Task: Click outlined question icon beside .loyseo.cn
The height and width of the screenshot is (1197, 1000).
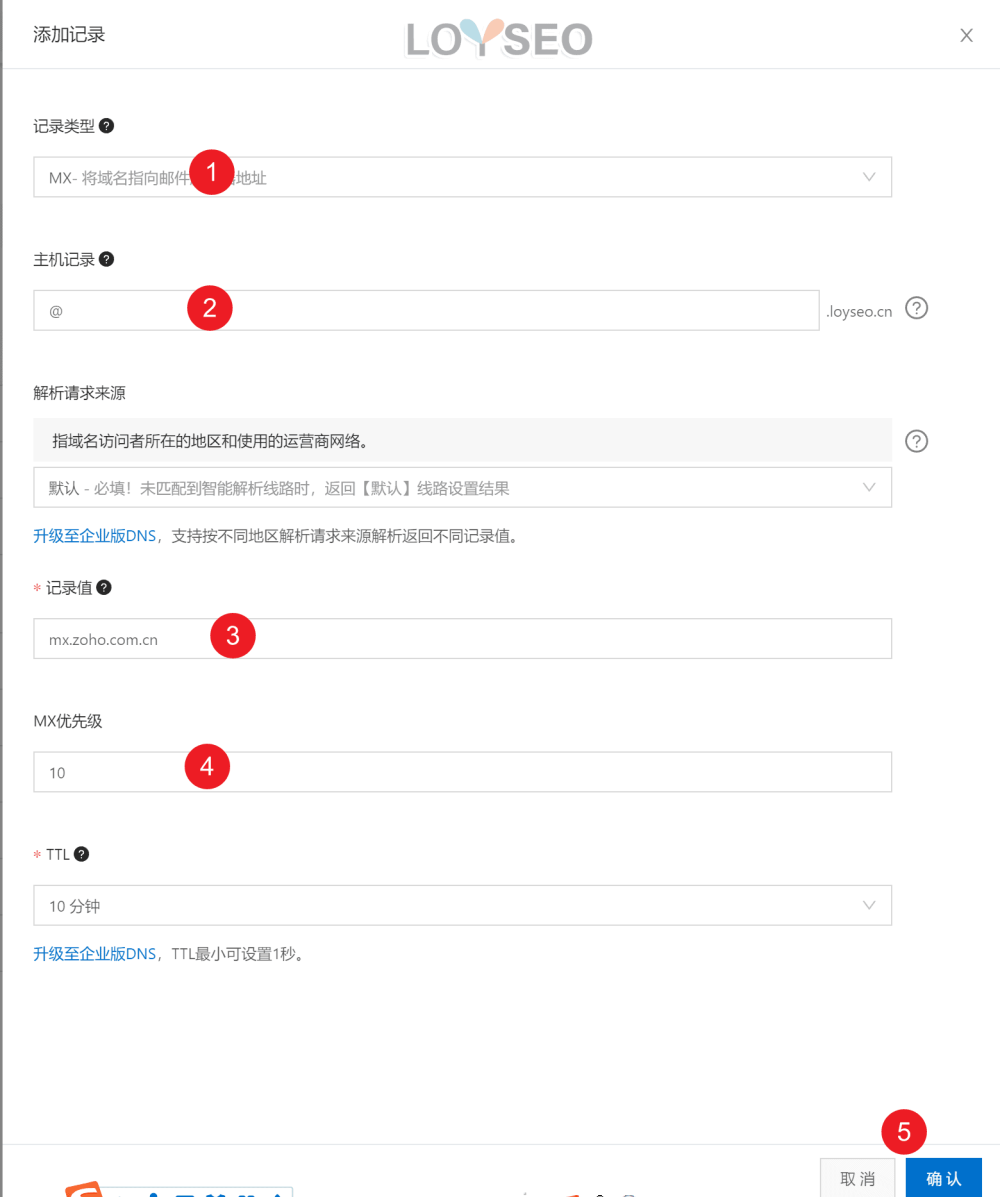Action: (916, 308)
